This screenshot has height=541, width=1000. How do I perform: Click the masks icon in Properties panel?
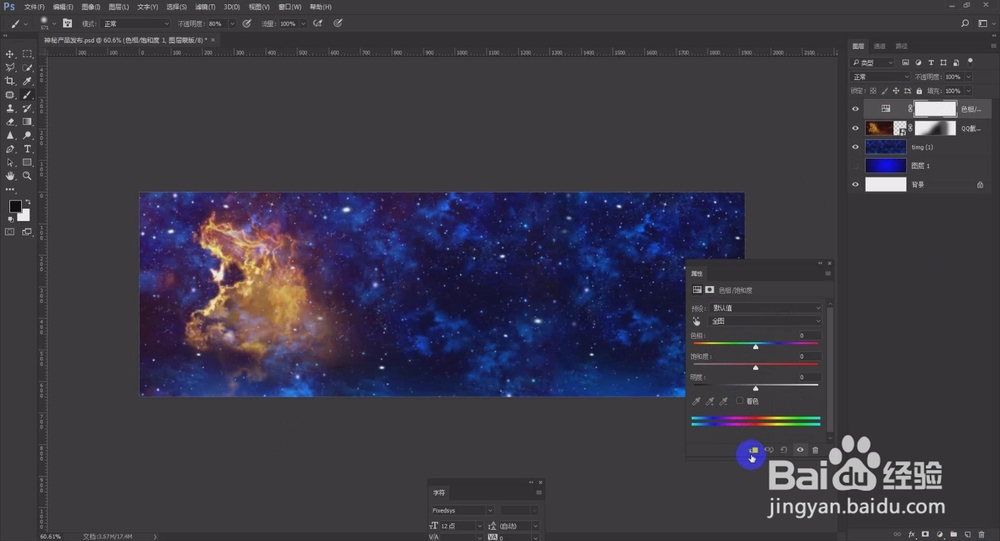pos(709,290)
